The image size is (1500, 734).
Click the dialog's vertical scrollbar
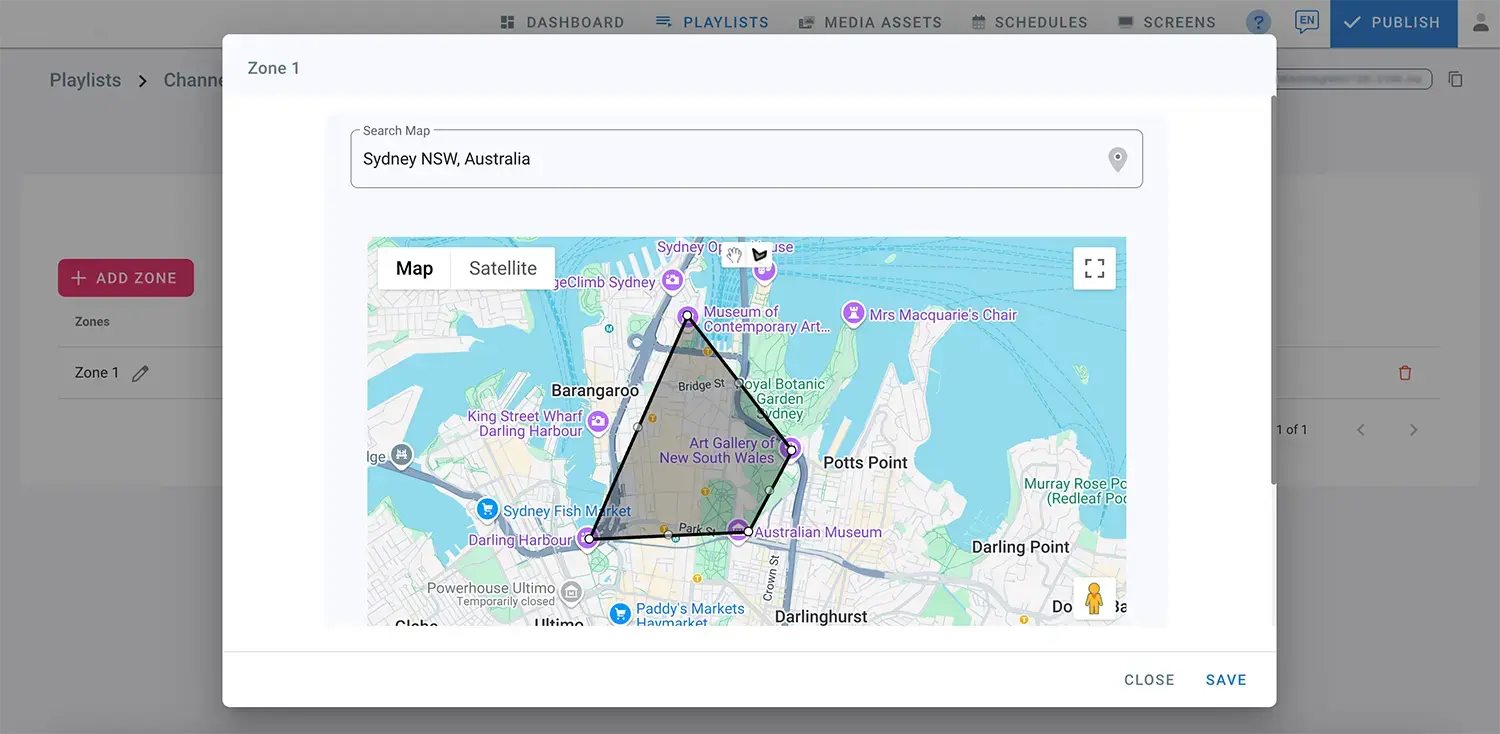pyautogui.click(x=1273, y=290)
